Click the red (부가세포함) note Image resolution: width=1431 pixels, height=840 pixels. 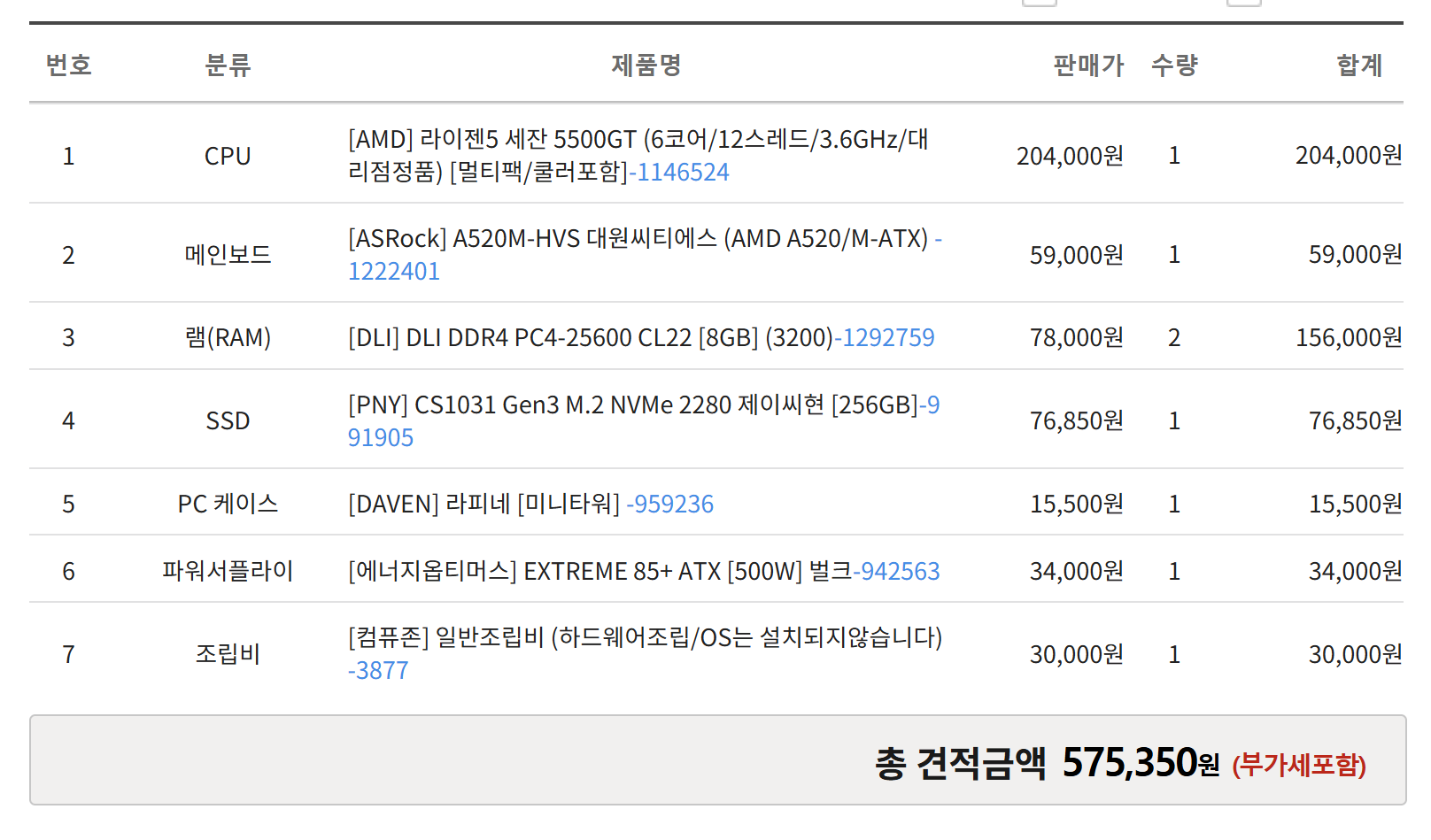[x=1299, y=765]
